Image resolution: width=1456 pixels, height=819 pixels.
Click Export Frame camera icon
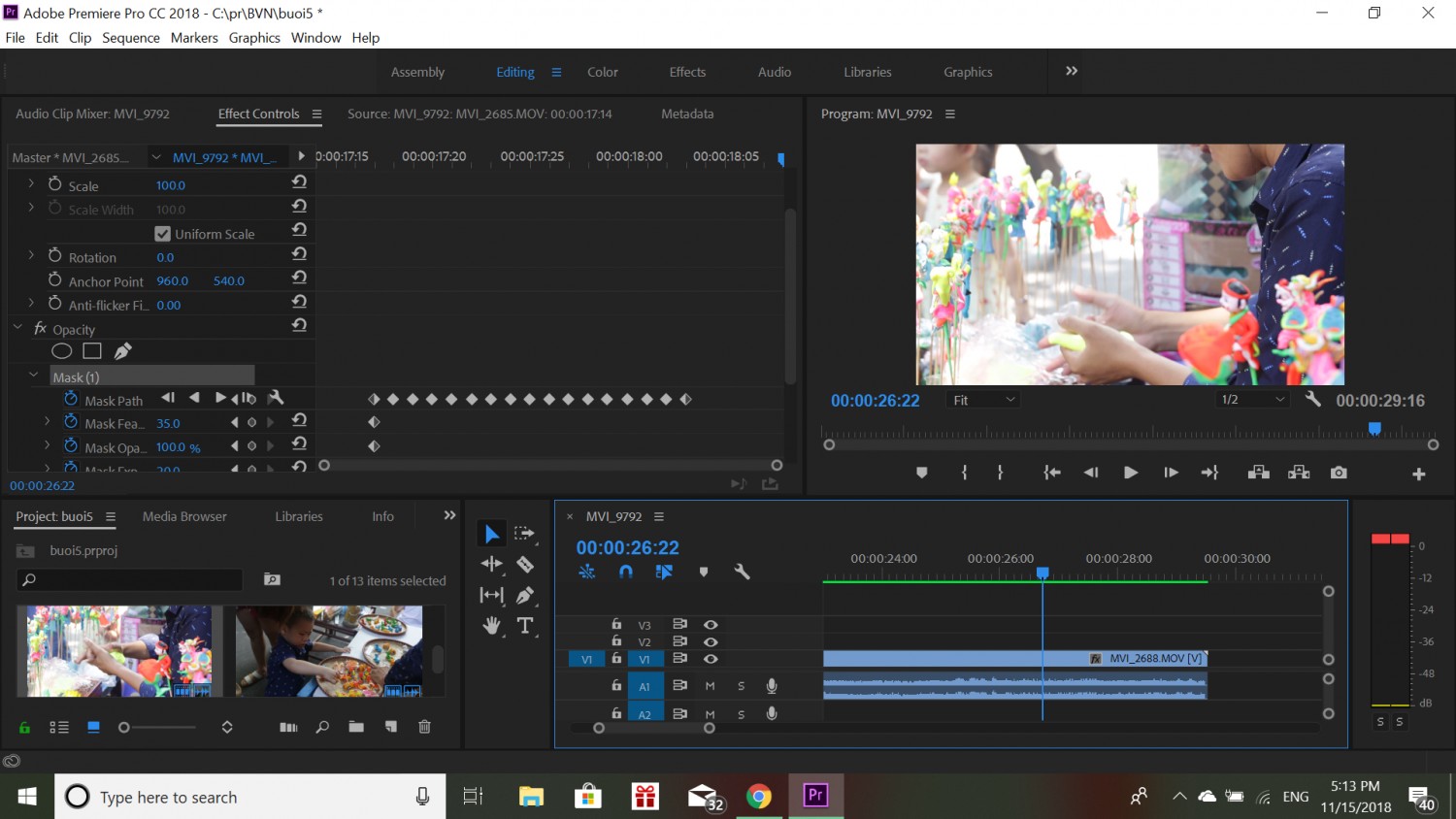[x=1339, y=473]
